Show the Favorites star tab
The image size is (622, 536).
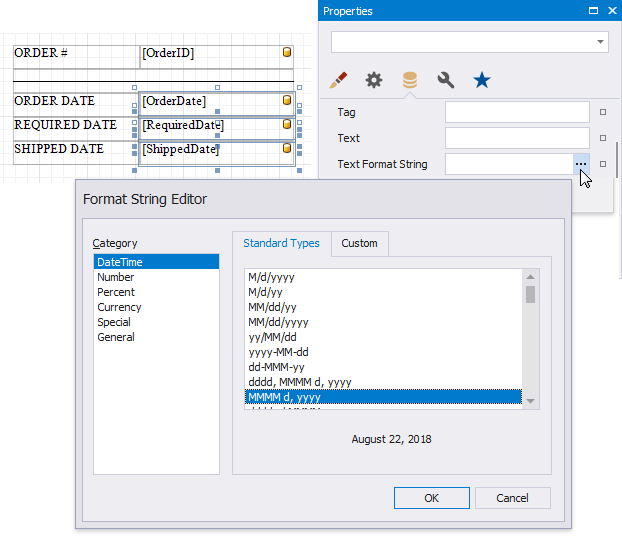tap(482, 80)
